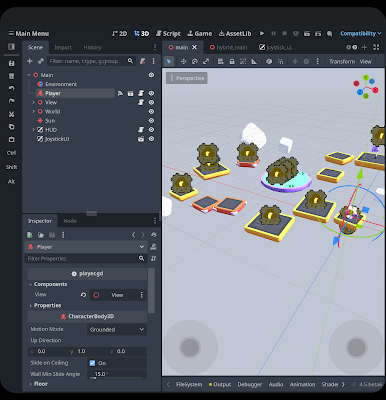Run the project with play icon

click(x=262, y=33)
